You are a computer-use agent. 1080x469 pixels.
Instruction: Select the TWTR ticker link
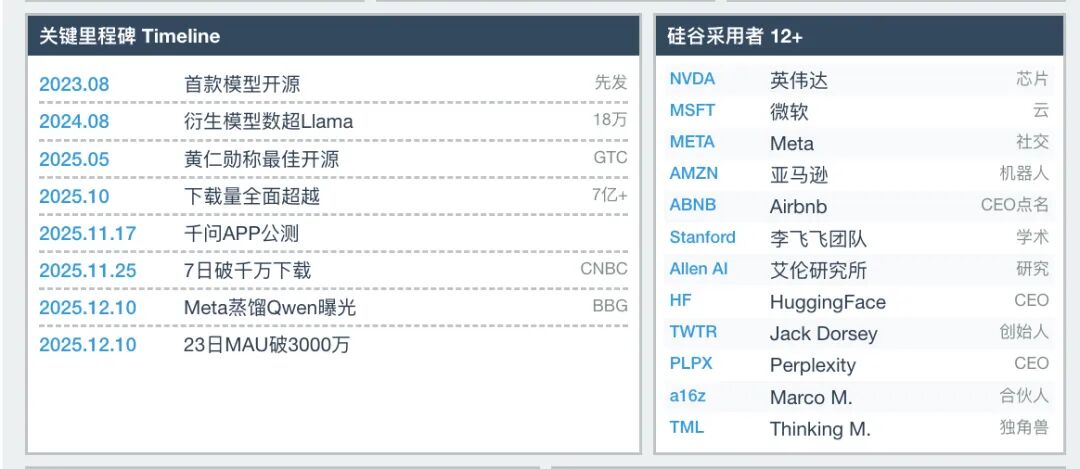click(x=694, y=332)
